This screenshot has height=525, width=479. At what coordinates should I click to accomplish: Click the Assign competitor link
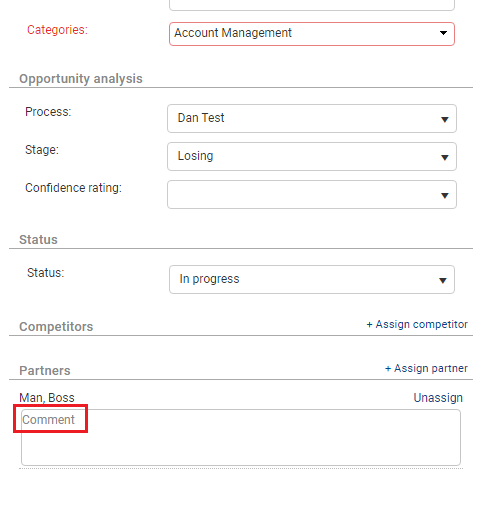point(417,324)
